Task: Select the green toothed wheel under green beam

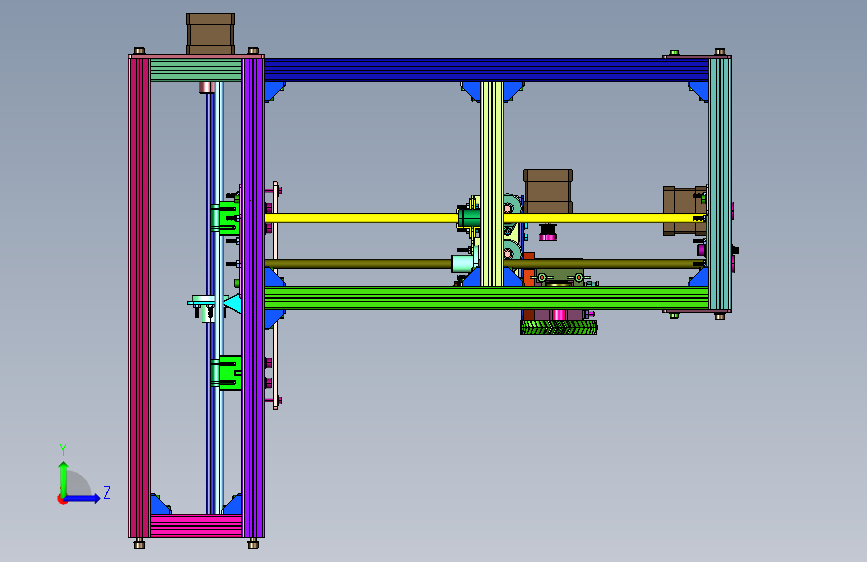Action: 558,327
